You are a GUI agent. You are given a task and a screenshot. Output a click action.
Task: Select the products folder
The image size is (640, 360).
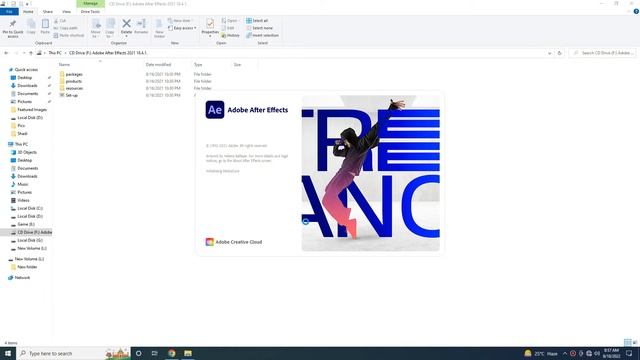pyautogui.click(x=73, y=81)
